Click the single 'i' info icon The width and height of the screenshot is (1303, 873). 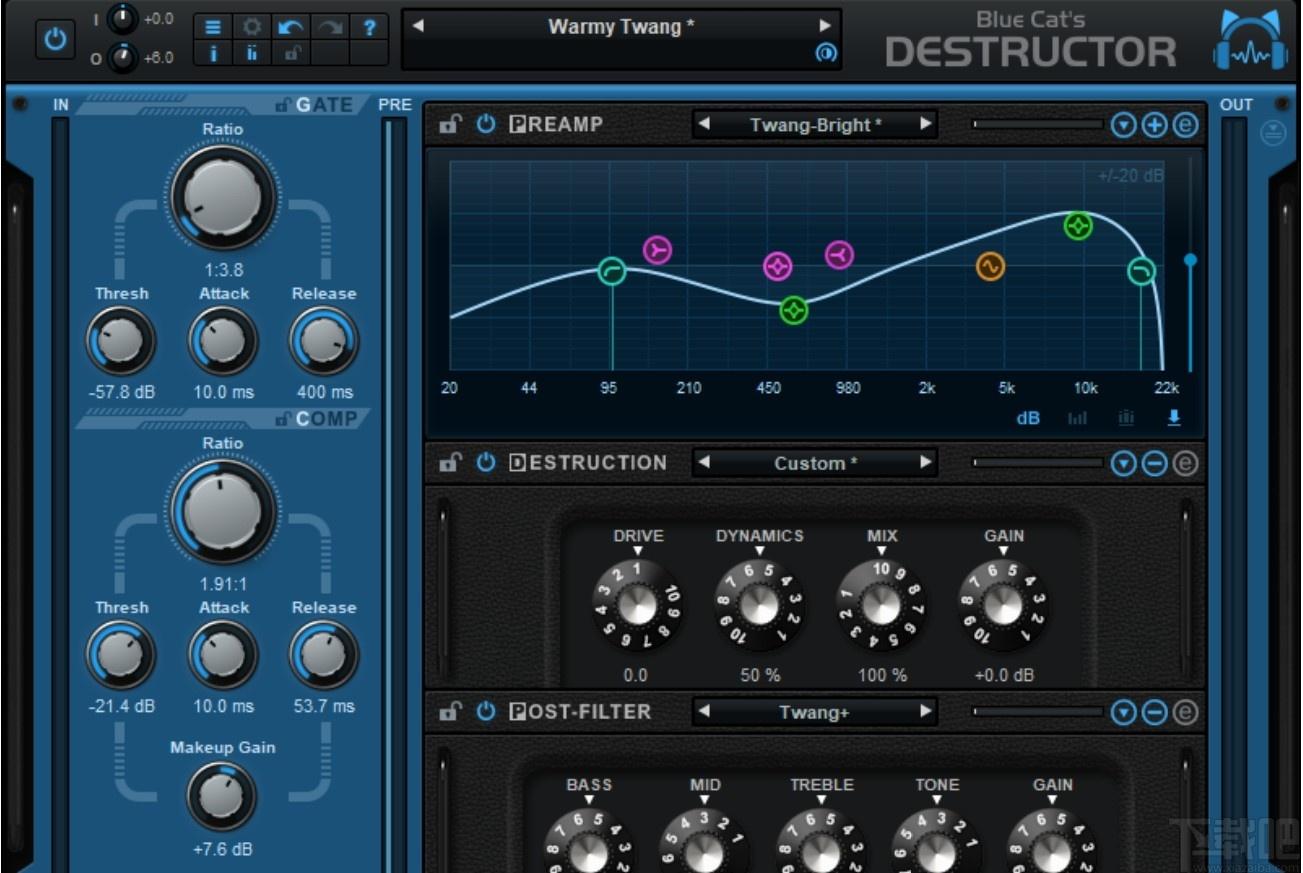point(212,54)
